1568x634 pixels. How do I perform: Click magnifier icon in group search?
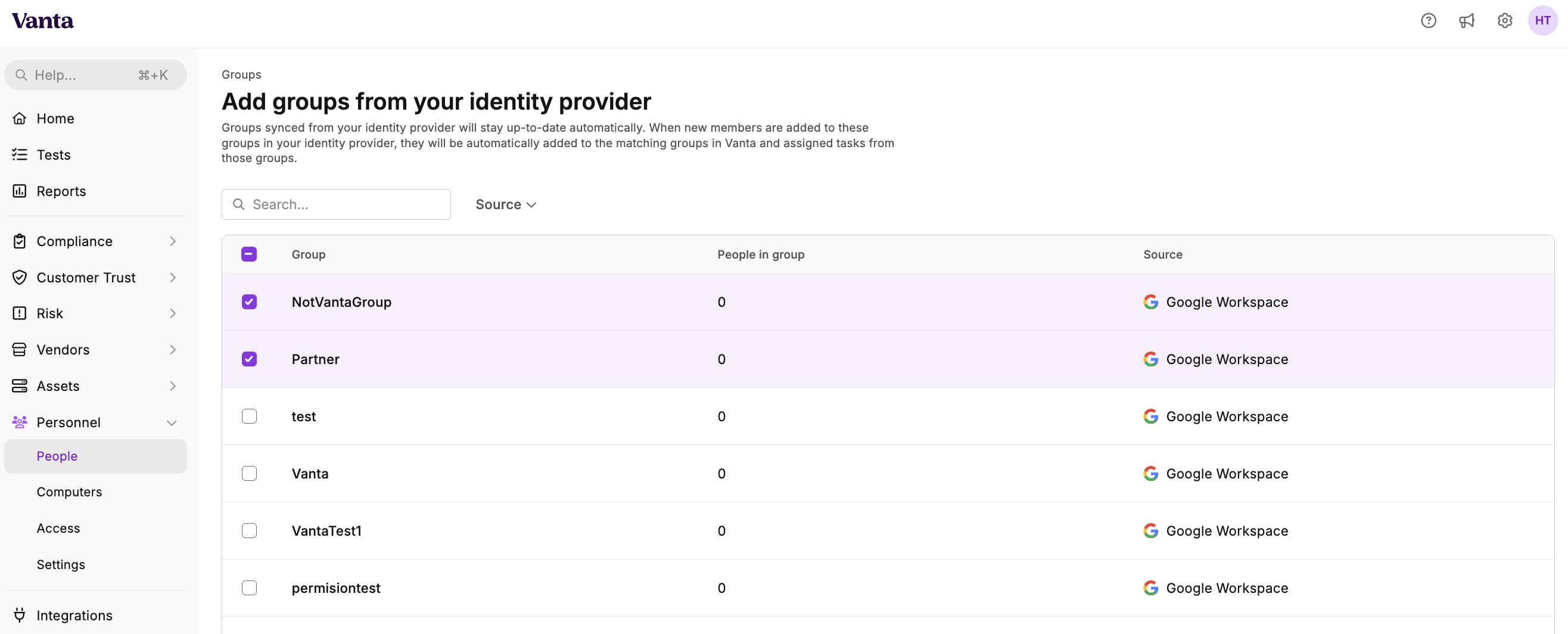click(x=239, y=204)
